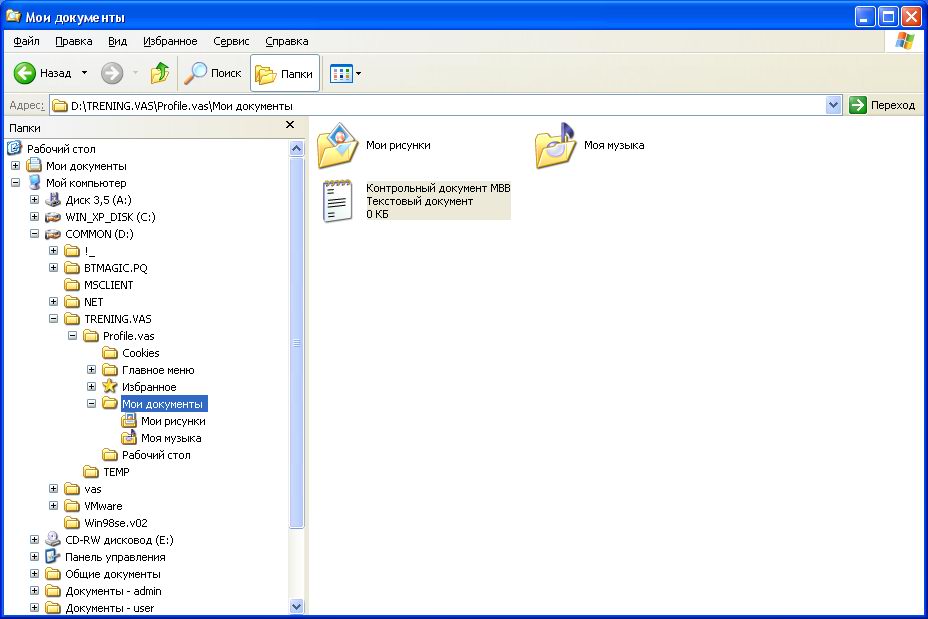Image resolution: width=928 pixels, height=619 pixels.
Task: Select Документы - user in tree
Action: coord(109,608)
